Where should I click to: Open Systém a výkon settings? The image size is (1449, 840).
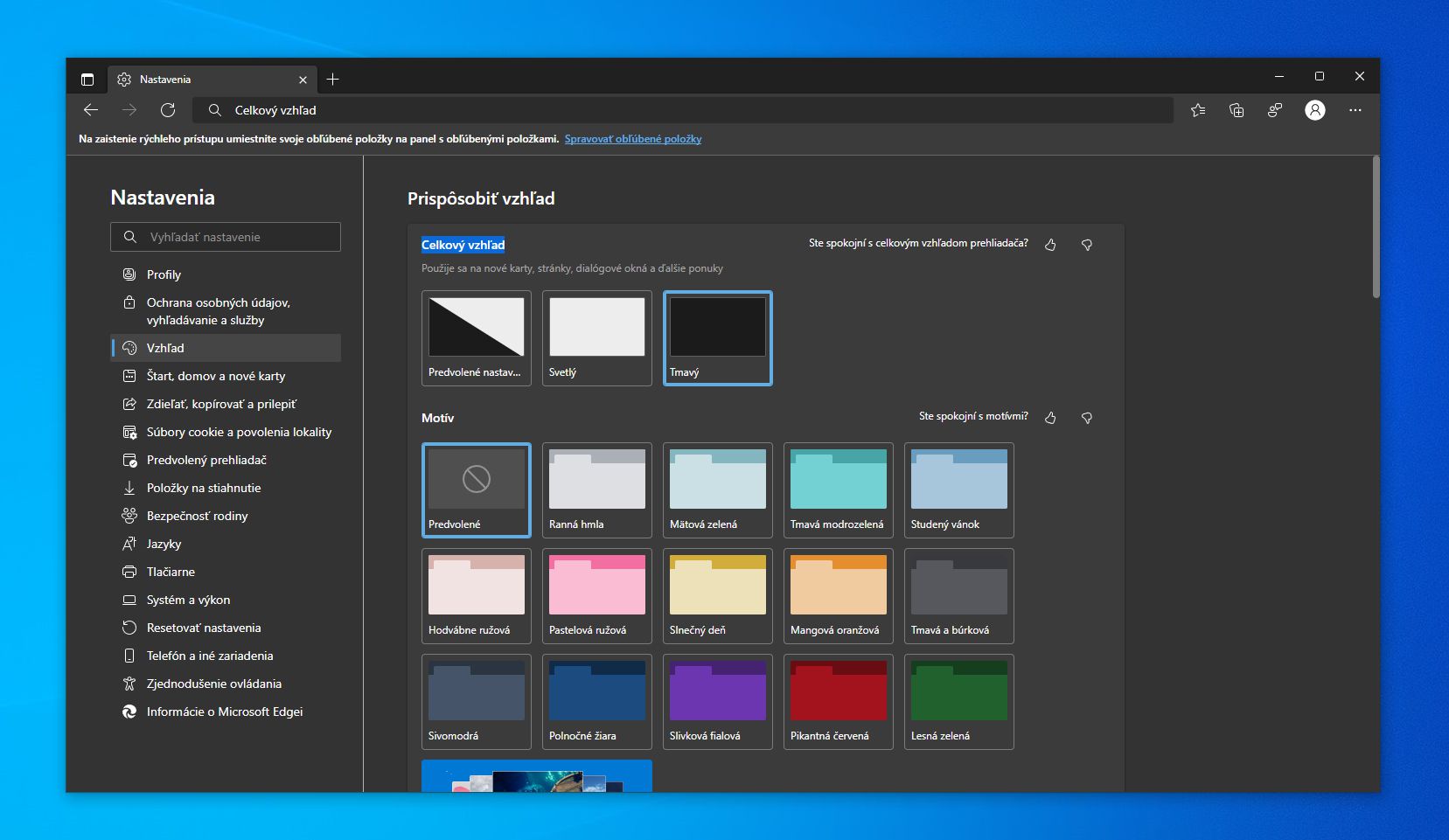tap(226, 600)
